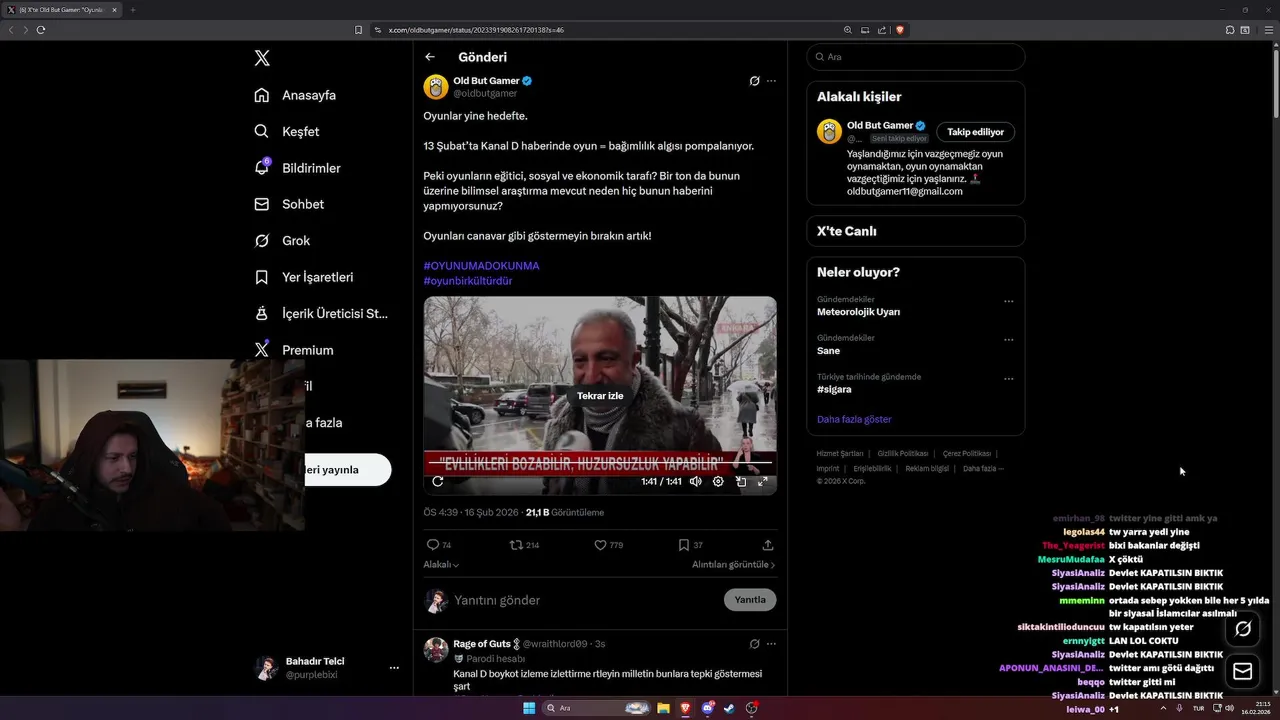The height and width of the screenshot is (720, 1280).
Task: Open Anasayfa in the sidebar
Action: [x=295, y=95]
